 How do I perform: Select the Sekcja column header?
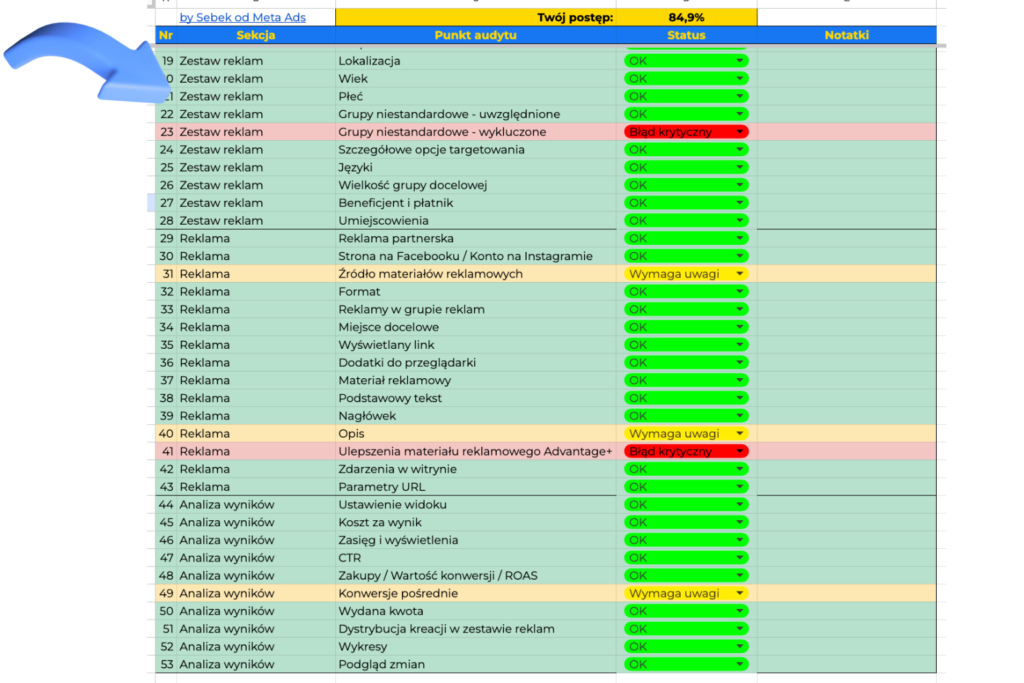[x=256, y=35]
